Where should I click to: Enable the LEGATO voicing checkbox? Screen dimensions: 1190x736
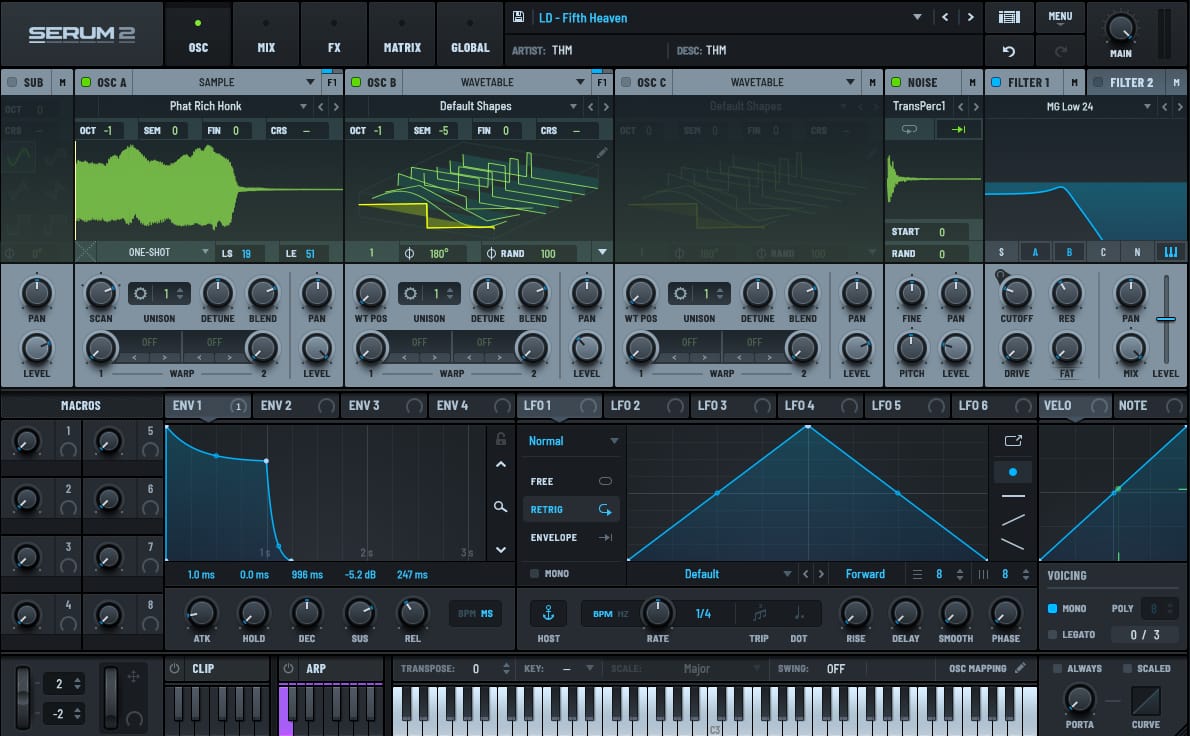coord(1052,634)
